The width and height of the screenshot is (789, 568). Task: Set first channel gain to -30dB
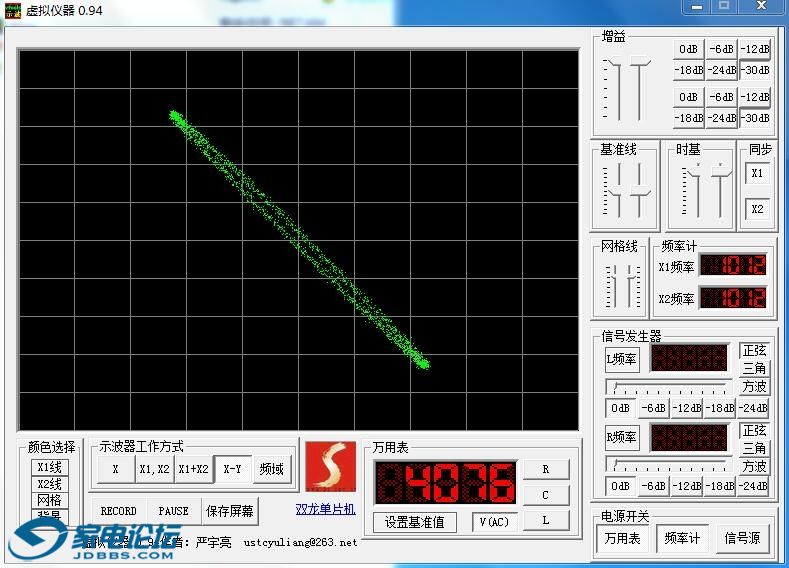[755, 70]
